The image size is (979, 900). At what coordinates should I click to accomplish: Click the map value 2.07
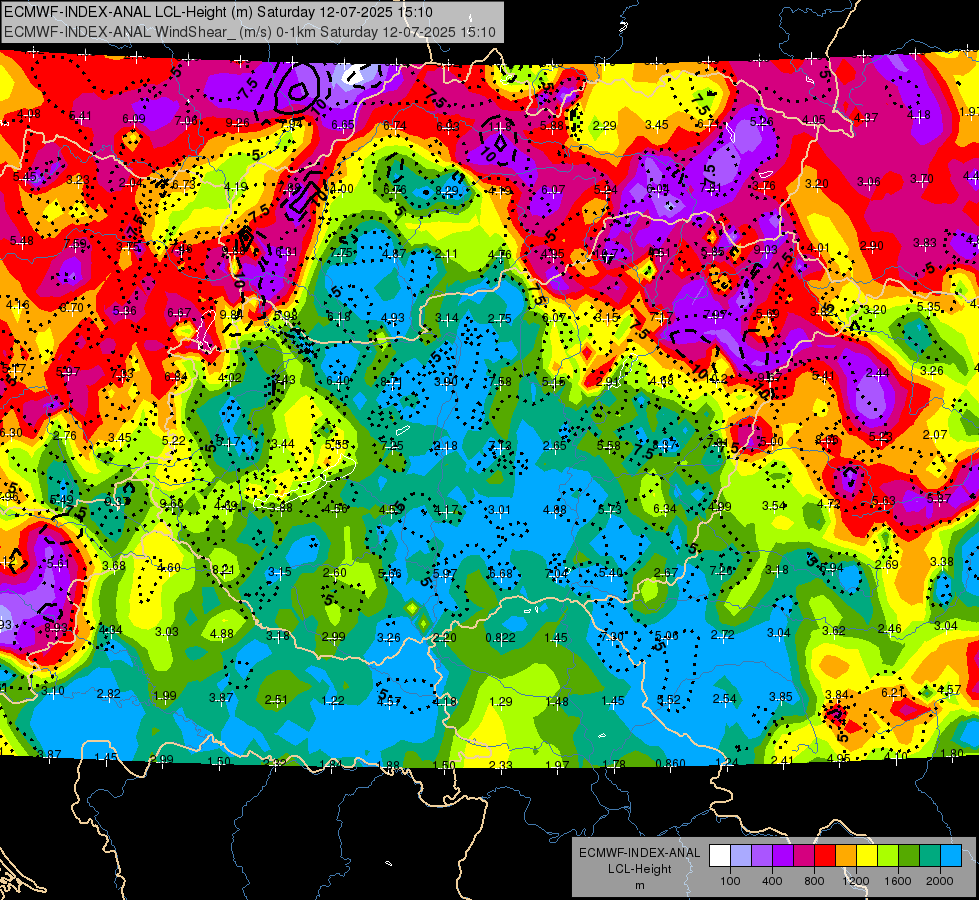[935, 434]
